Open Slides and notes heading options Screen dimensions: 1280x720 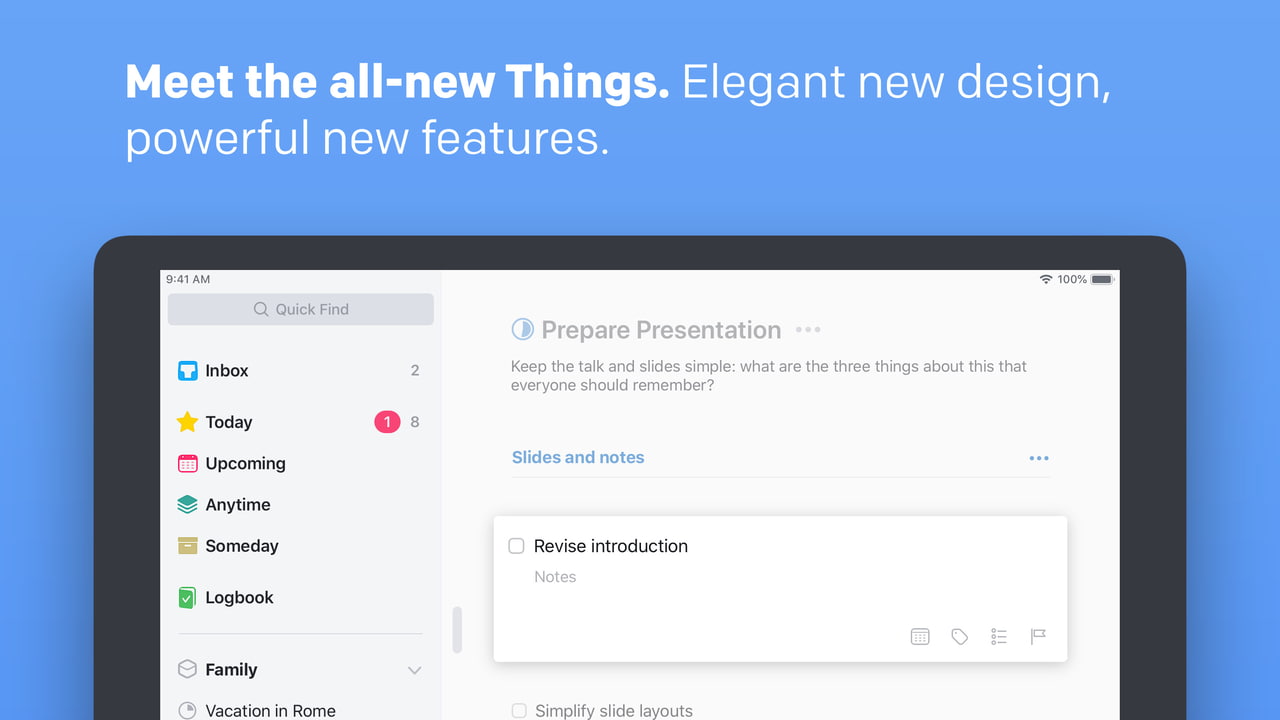(x=1039, y=458)
